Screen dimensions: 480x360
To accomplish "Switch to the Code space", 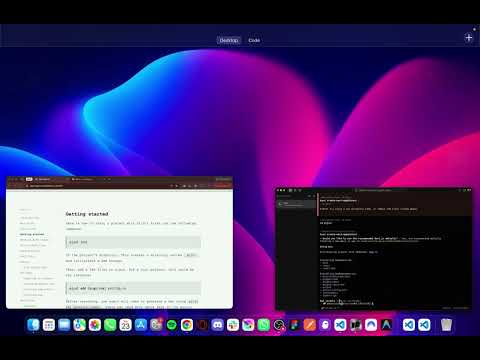I will tap(254, 40).
